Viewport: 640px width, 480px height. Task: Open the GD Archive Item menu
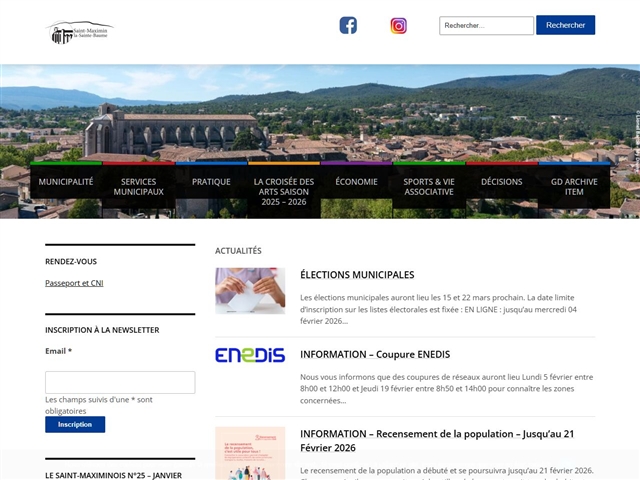click(x=574, y=187)
